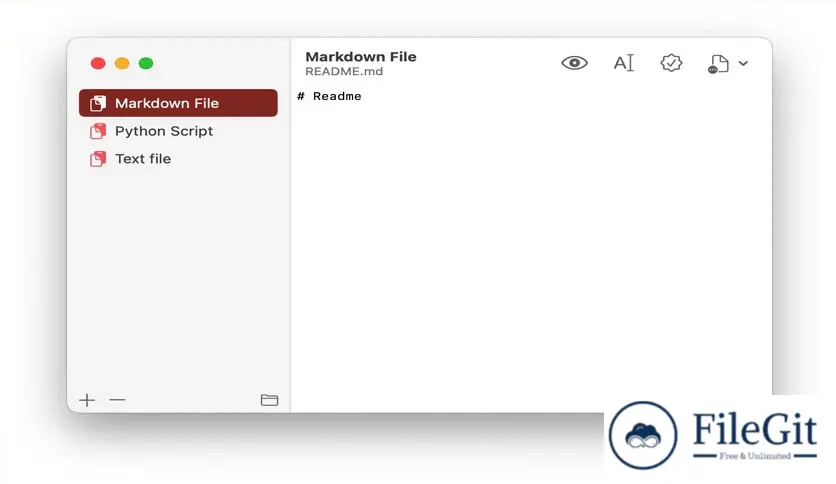The height and width of the screenshot is (484, 836).
Task: Select the Text file label in sidebar
Action: [143, 159]
